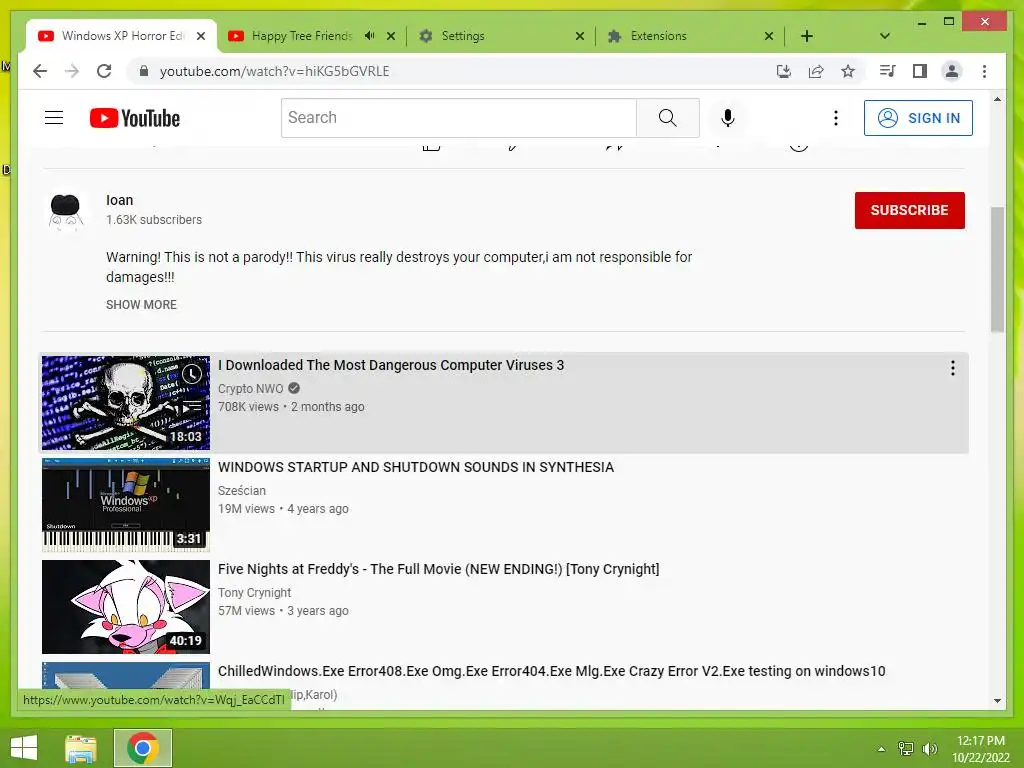
Task: Click the page vertical scrollbar thumb
Action: (997, 269)
